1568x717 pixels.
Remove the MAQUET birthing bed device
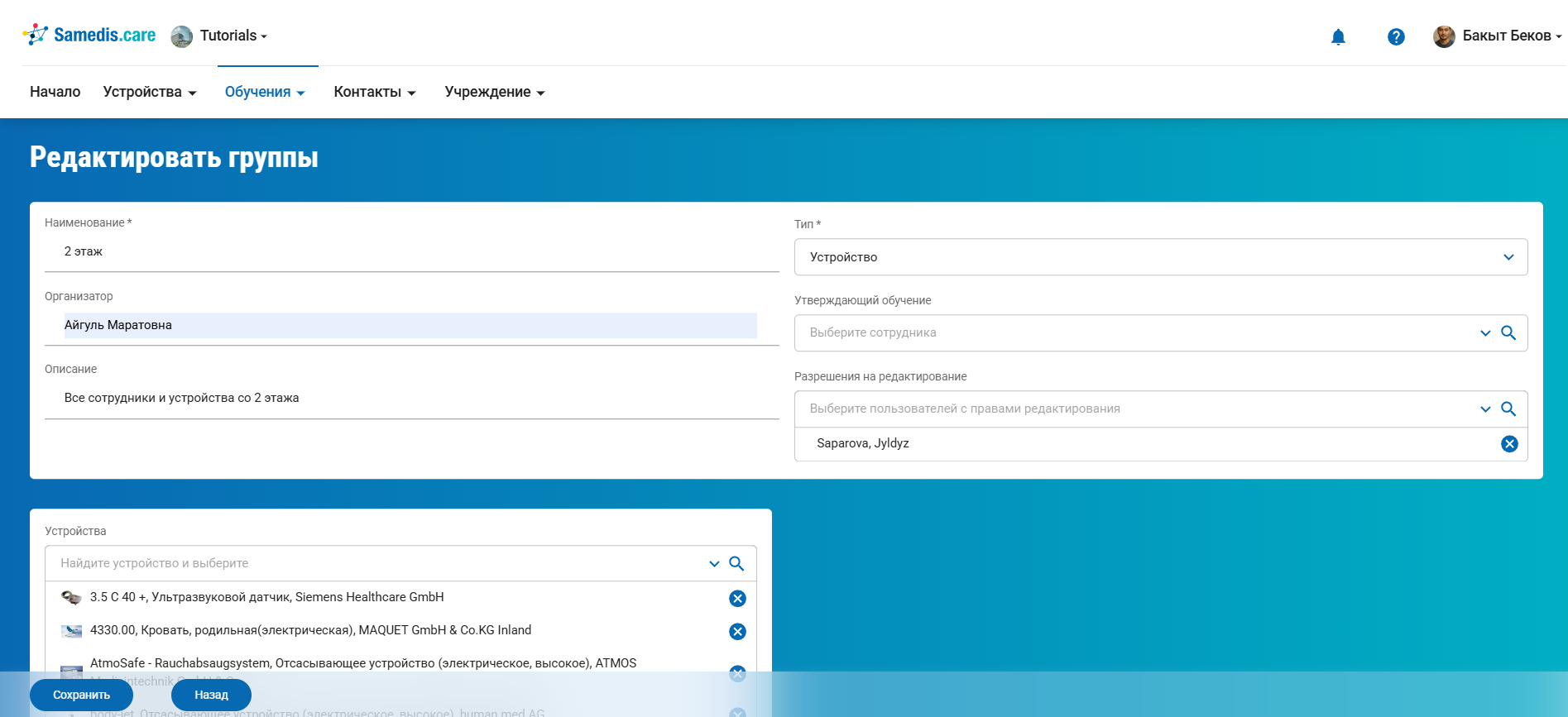[x=737, y=632]
